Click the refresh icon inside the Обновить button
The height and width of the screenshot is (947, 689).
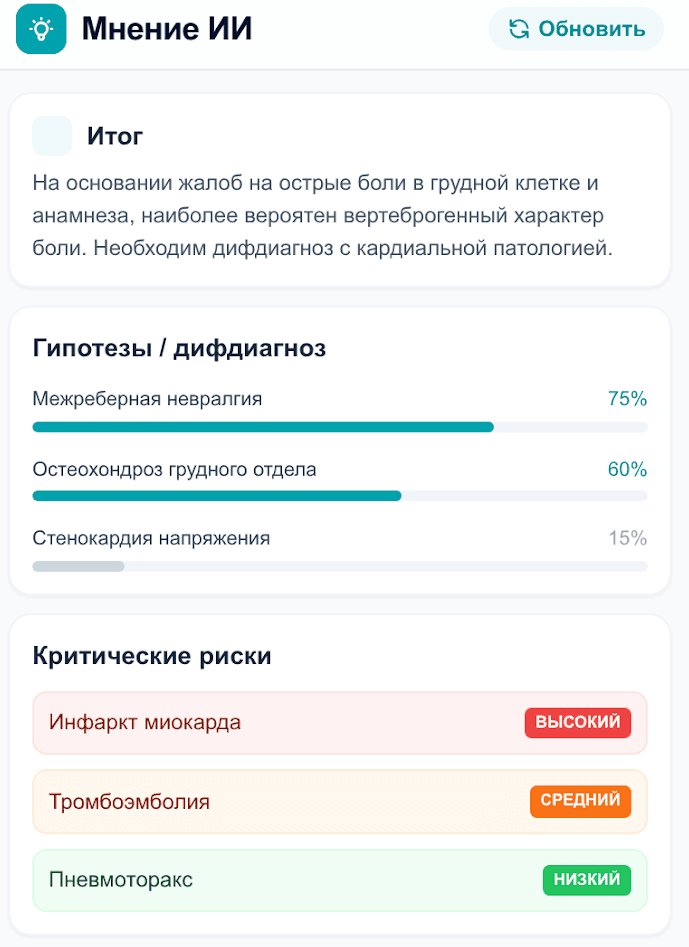click(519, 29)
